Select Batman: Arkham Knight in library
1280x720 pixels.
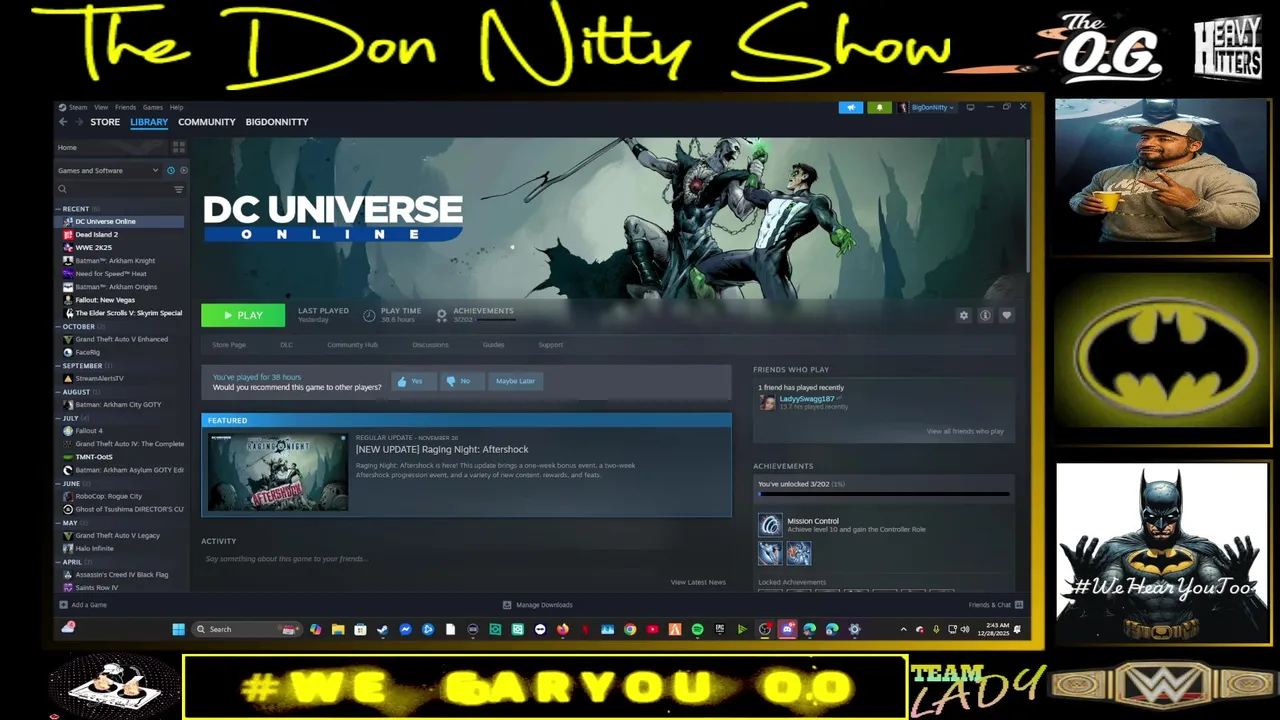(115, 260)
